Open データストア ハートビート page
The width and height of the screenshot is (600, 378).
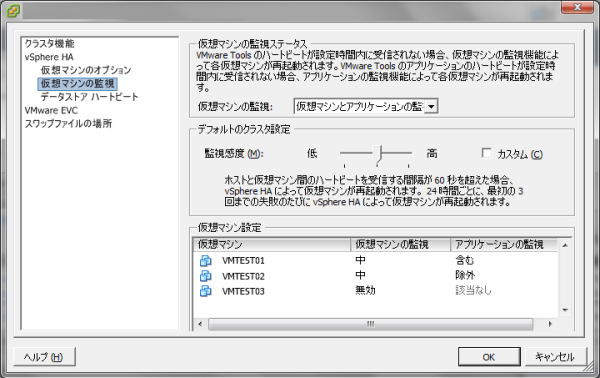pos(89,97)
